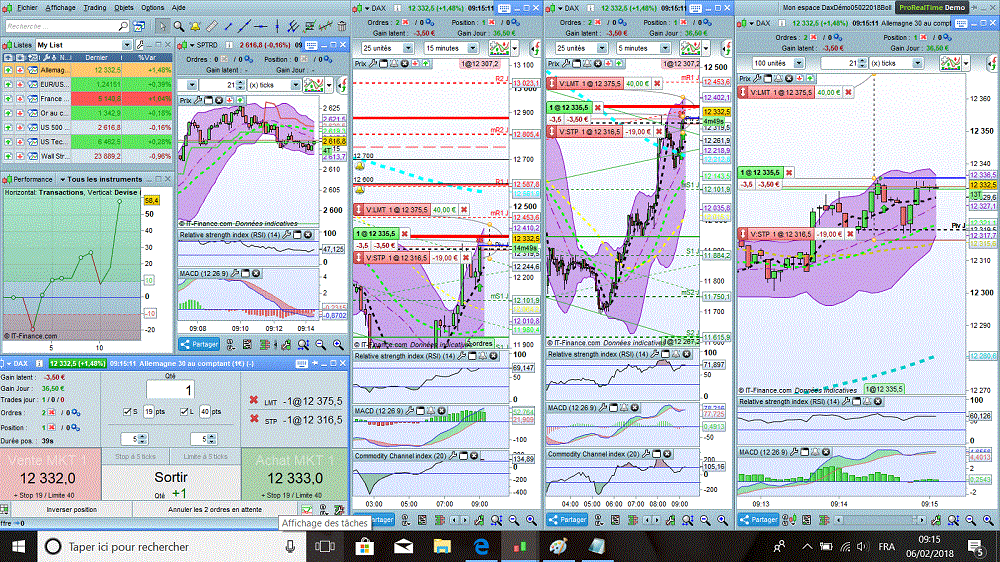Open the Trading menu

[94, 8]
